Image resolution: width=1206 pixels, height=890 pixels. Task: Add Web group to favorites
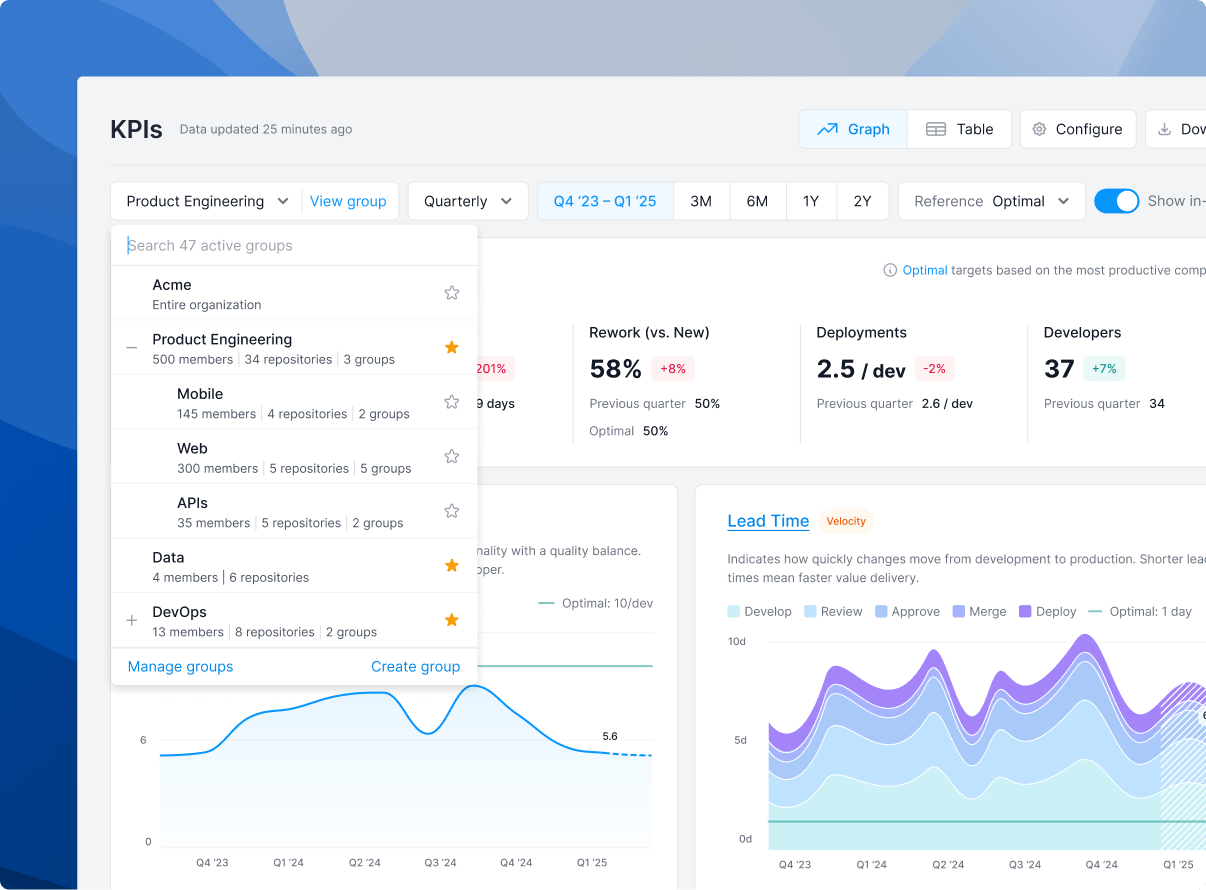(x=451, y=457)
